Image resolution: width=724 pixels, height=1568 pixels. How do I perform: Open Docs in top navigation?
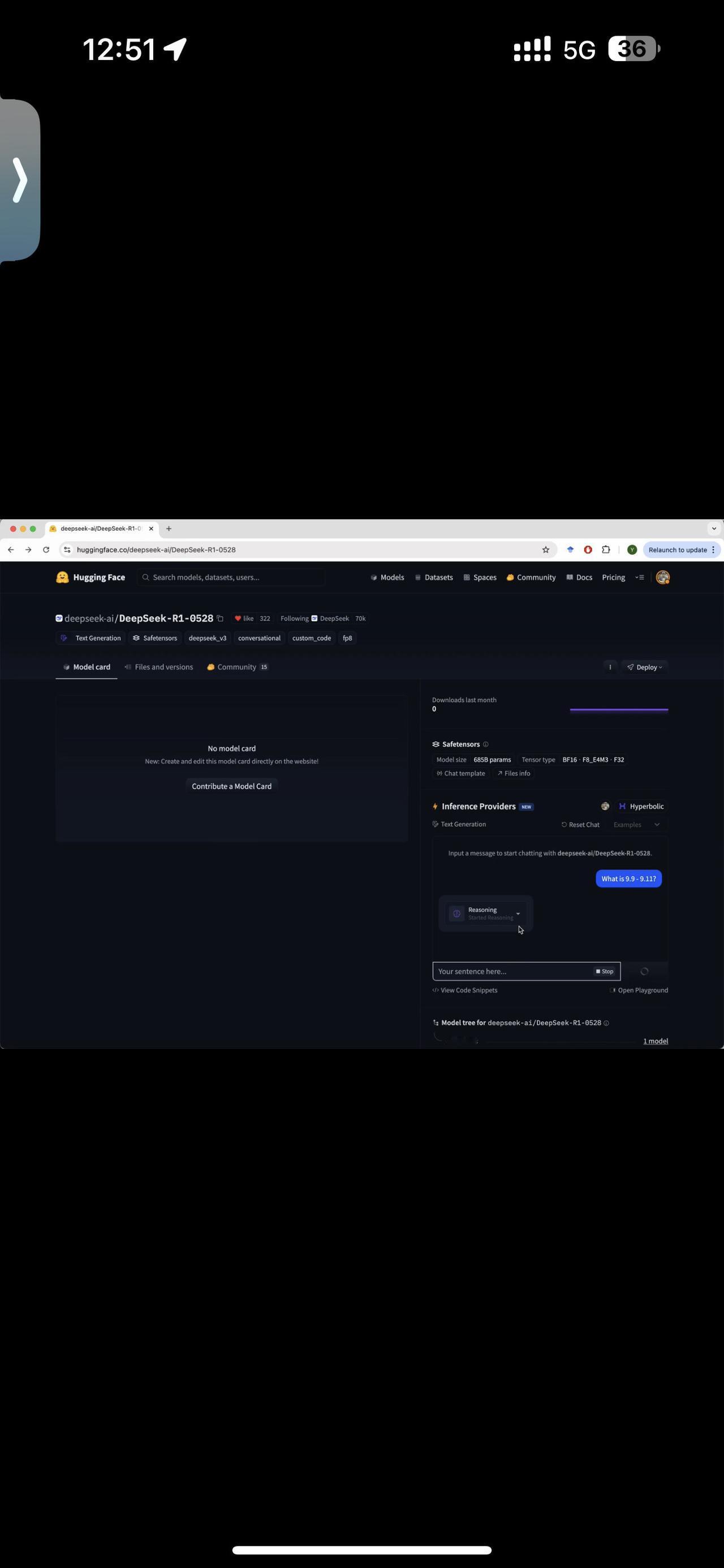tap(579, 577)
